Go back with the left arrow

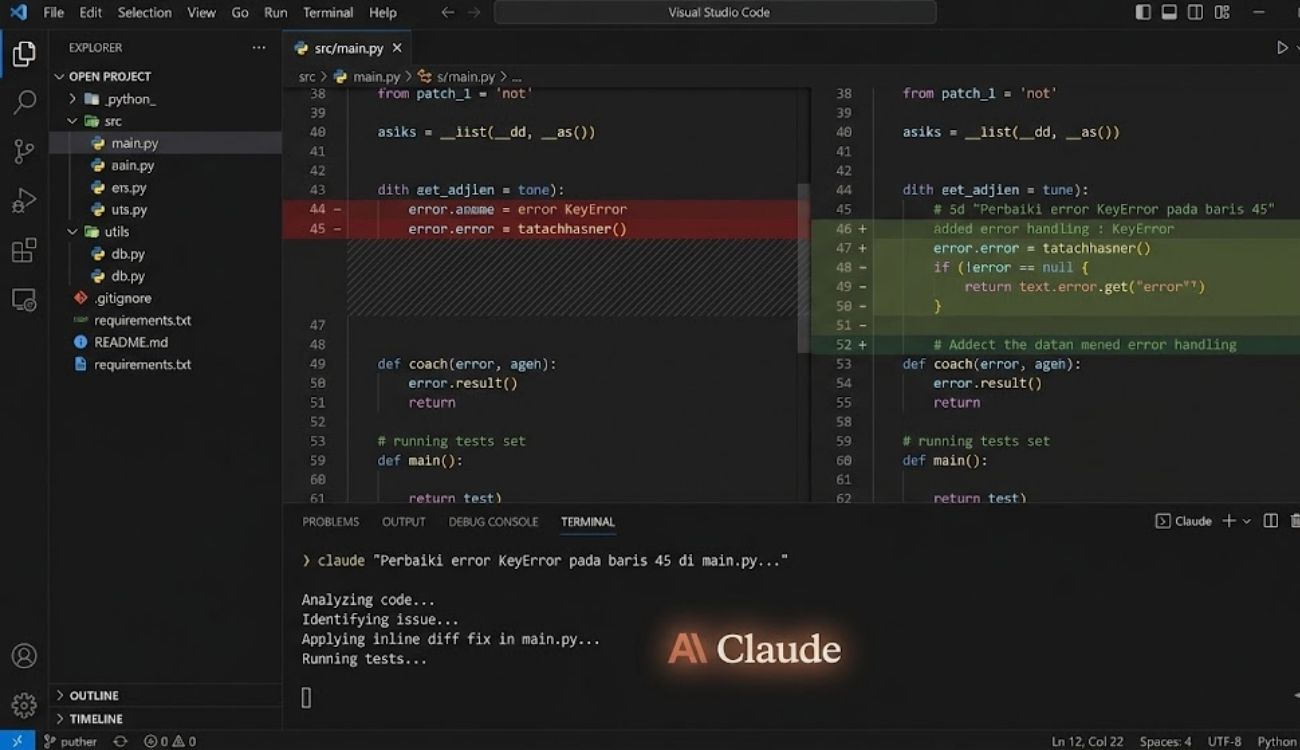coord(448,13)
